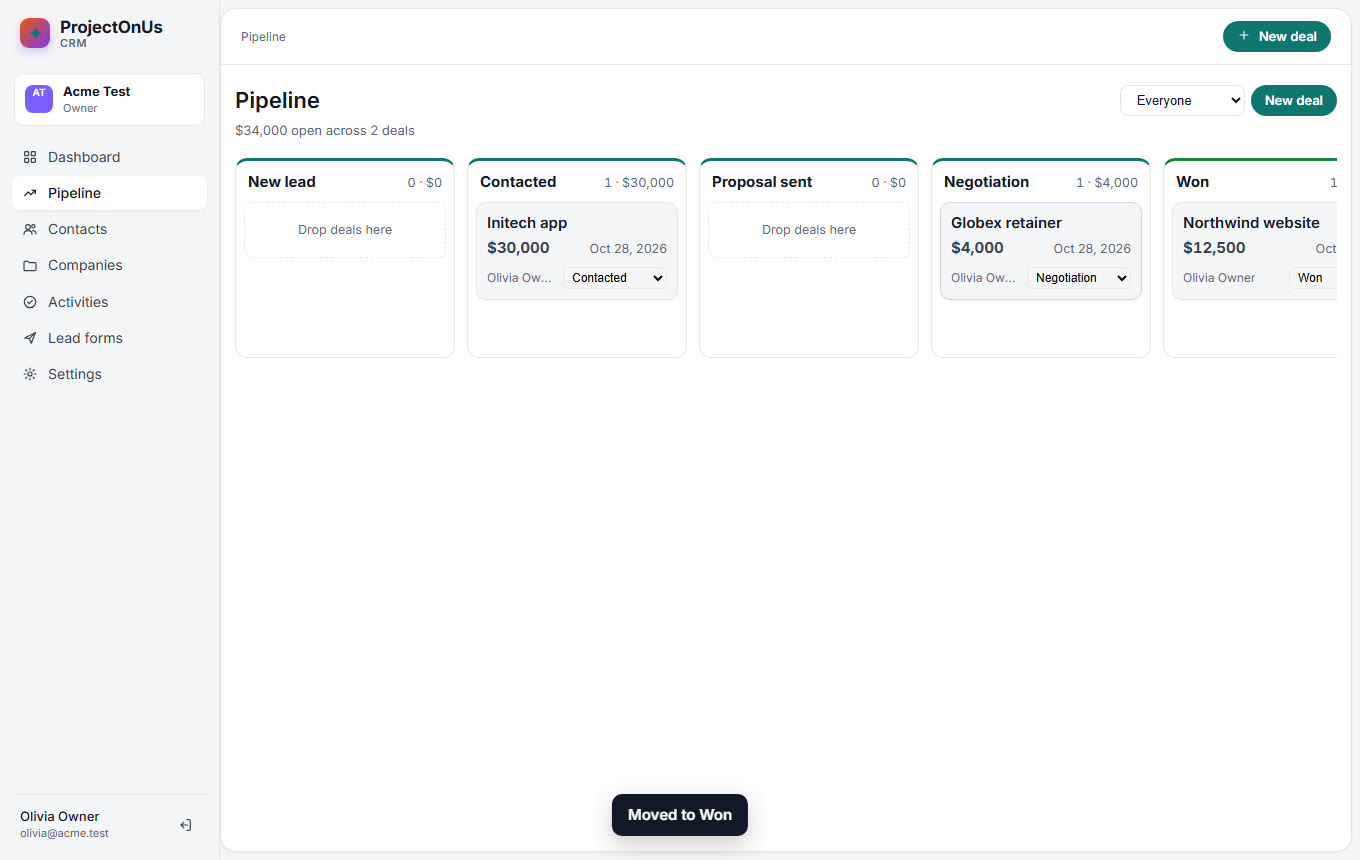The height and width of the screenshot is (860, 1360).
Task: Click Oct 28, 2026 on the Initech app card
Action: pyautogui.click(x=628, y=249)
